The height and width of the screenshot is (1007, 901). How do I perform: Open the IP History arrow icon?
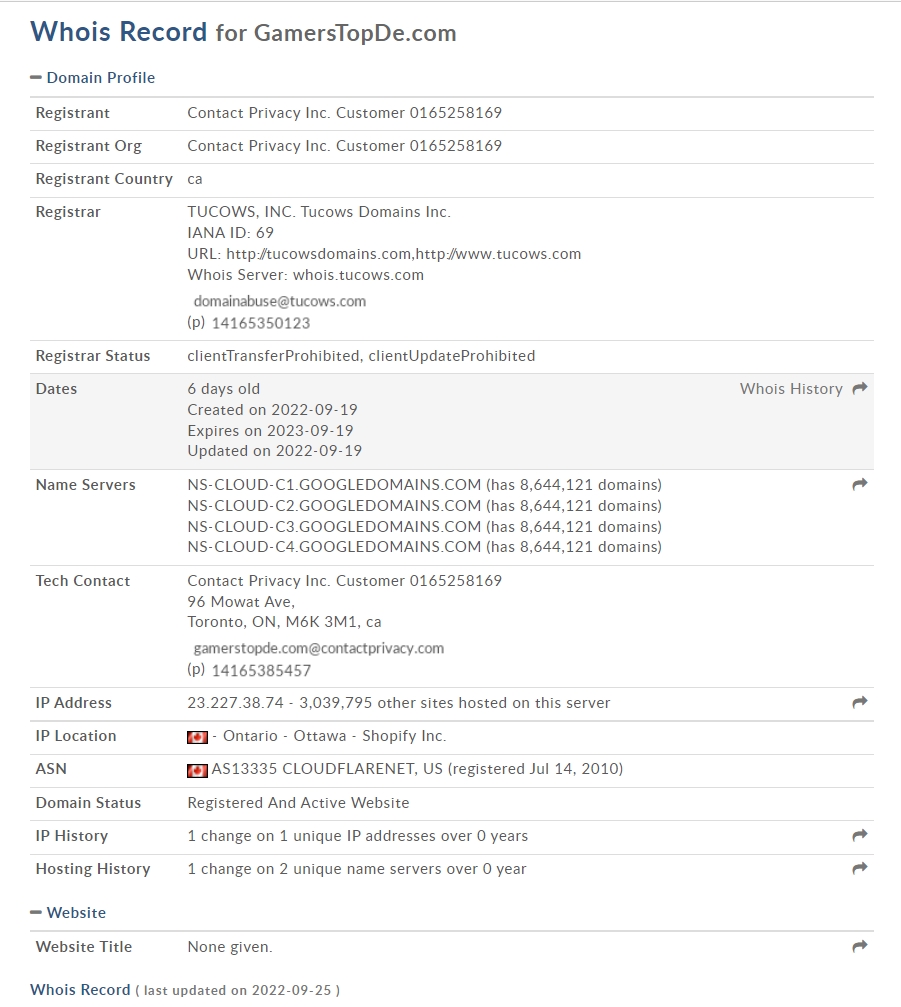860,836
